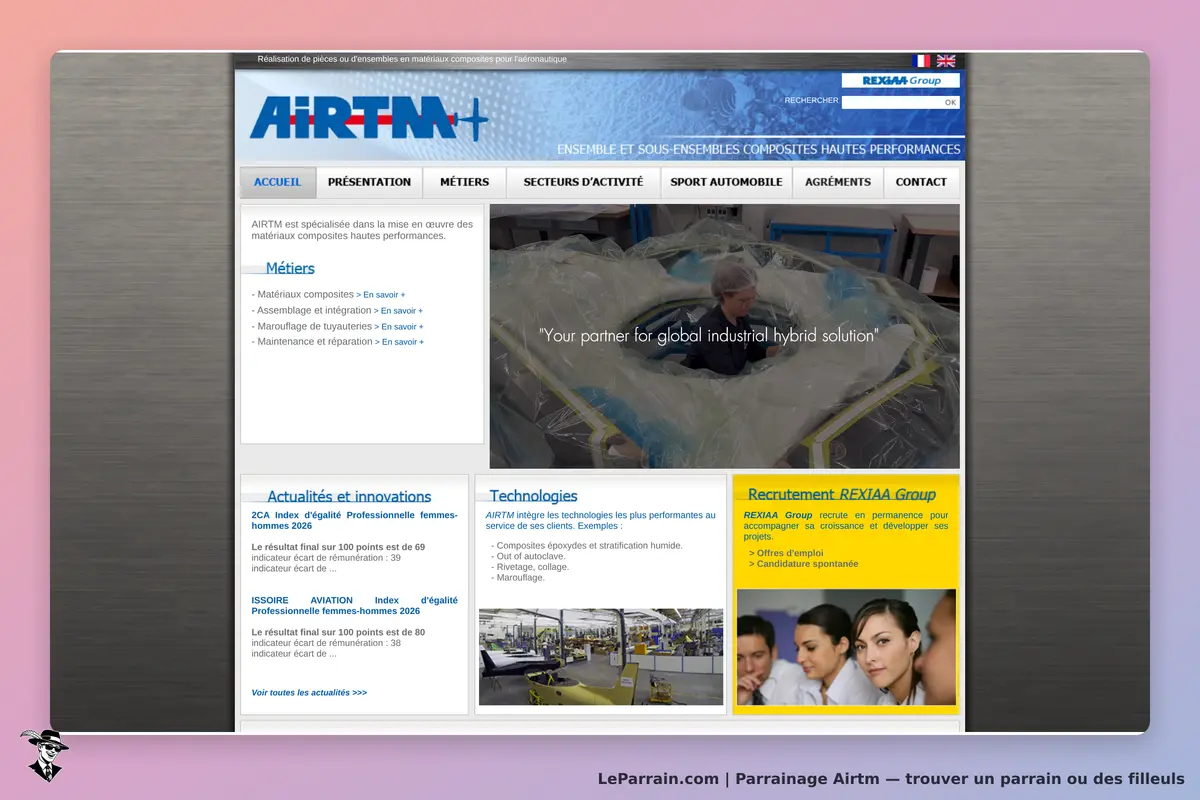Switch site to English via UK flag

tap(946, 61)
